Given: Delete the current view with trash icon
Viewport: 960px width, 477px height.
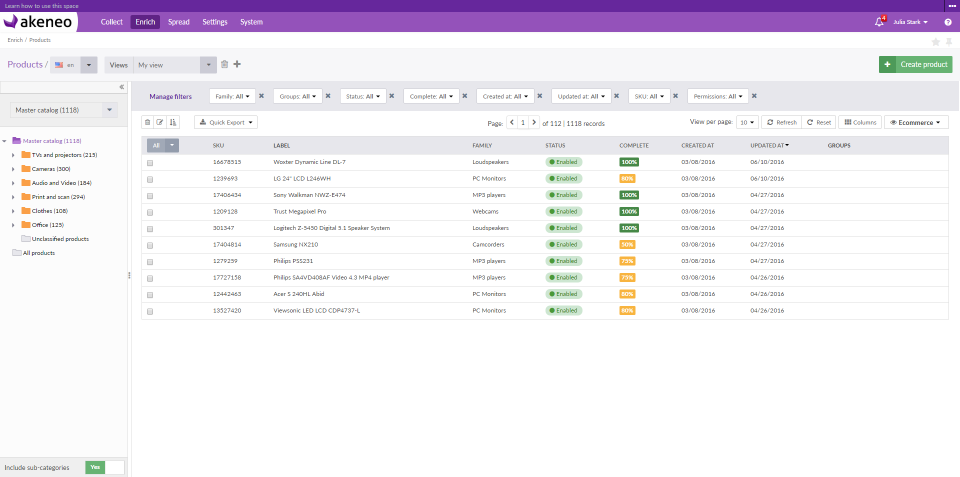Looking at the screenshot, I should point(224,64).
